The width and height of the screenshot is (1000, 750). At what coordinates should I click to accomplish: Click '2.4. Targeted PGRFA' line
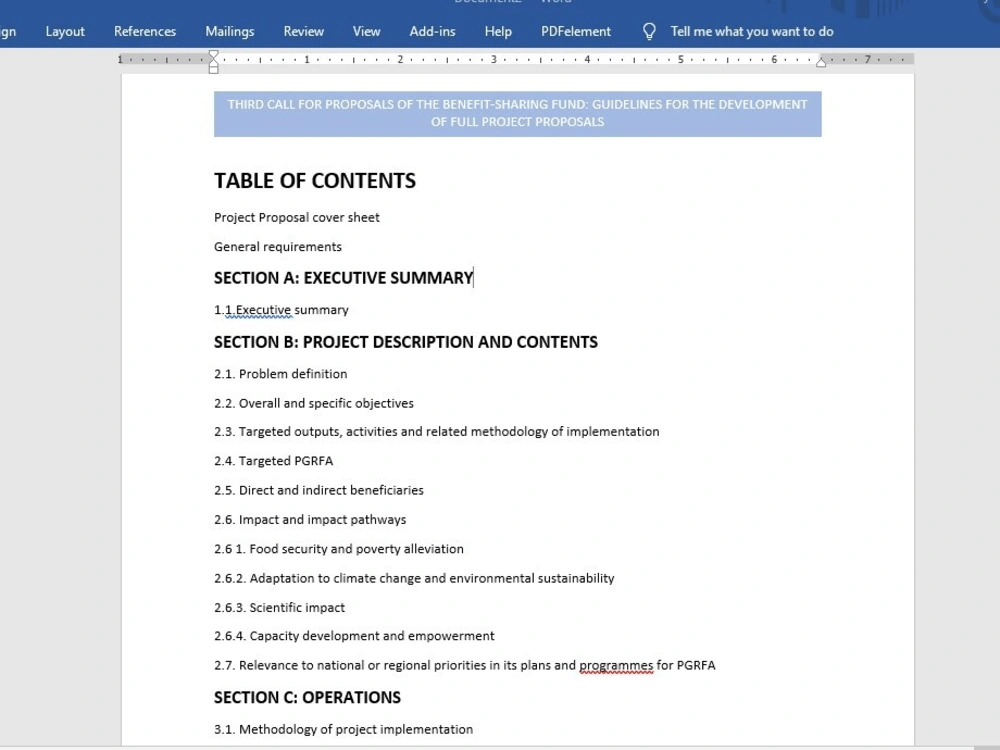[273, 461]
